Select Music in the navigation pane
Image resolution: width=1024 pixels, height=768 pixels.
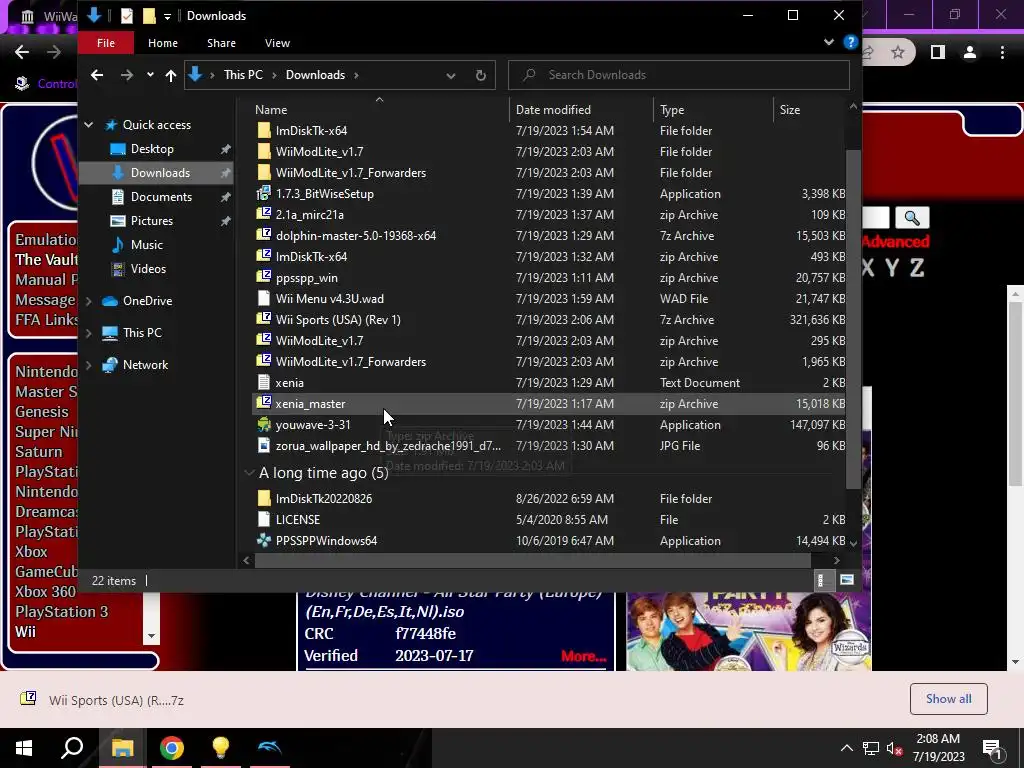coord(146,245)
